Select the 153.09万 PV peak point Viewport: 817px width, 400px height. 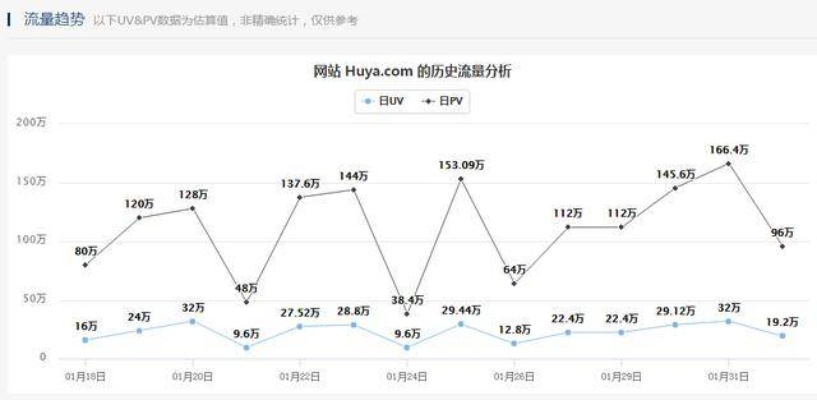(461, 179)
